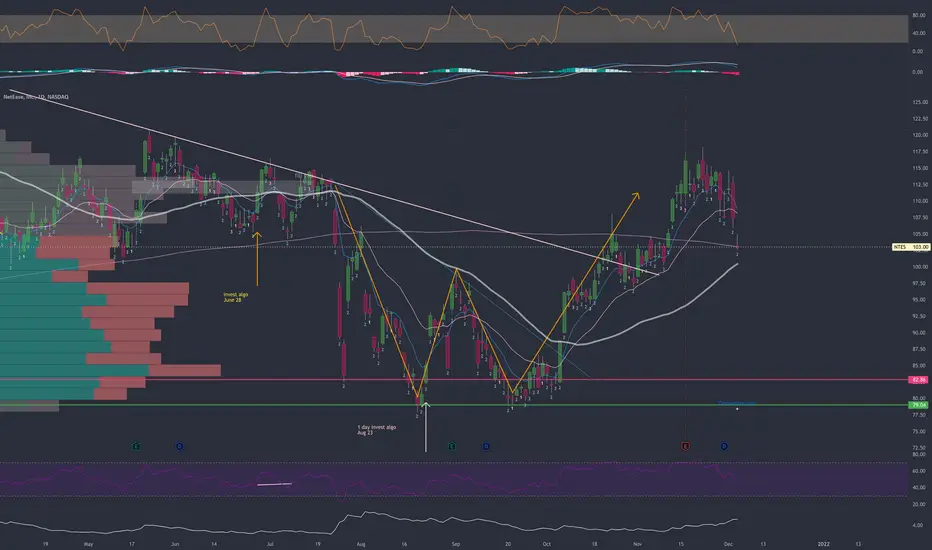Screen dimensions: 932x550
Task: Select the NTES 103.00 price label
Action: coord(911,247)
